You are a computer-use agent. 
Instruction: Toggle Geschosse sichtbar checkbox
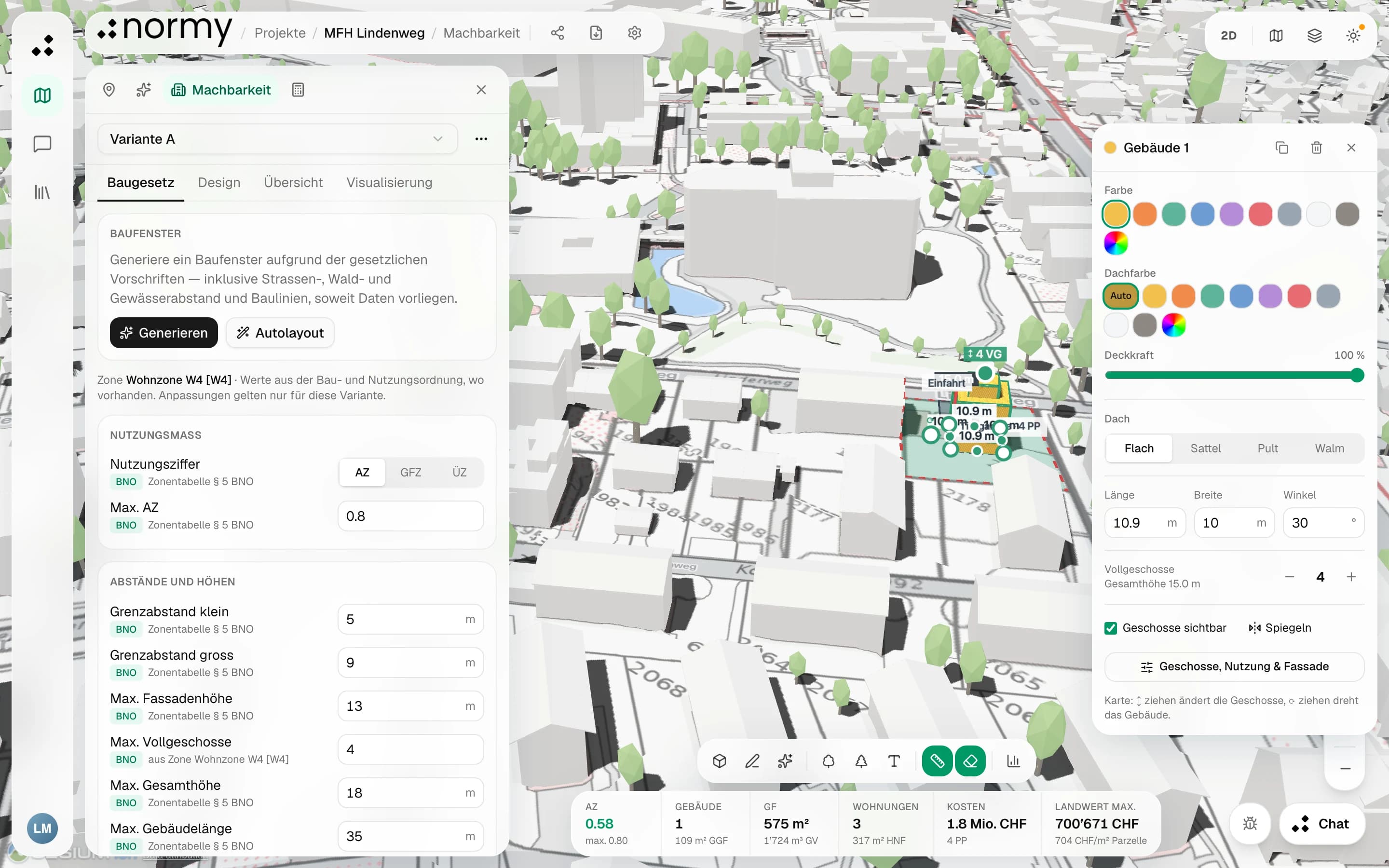pos(1111,628)
